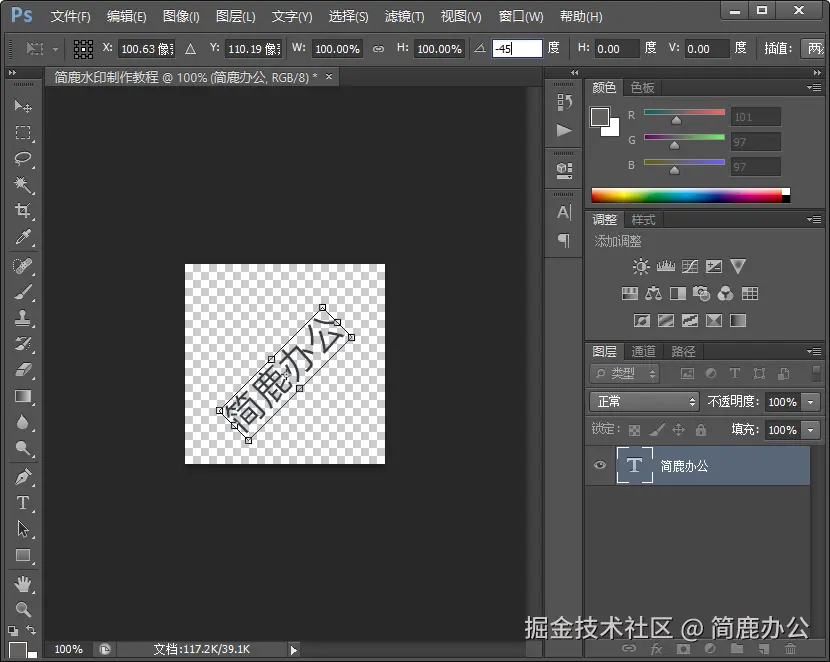Image resolution: width=830 pixels, height=662 pixels.
Task: Open the 滤镜 menu
Action: tap(404, 17)
